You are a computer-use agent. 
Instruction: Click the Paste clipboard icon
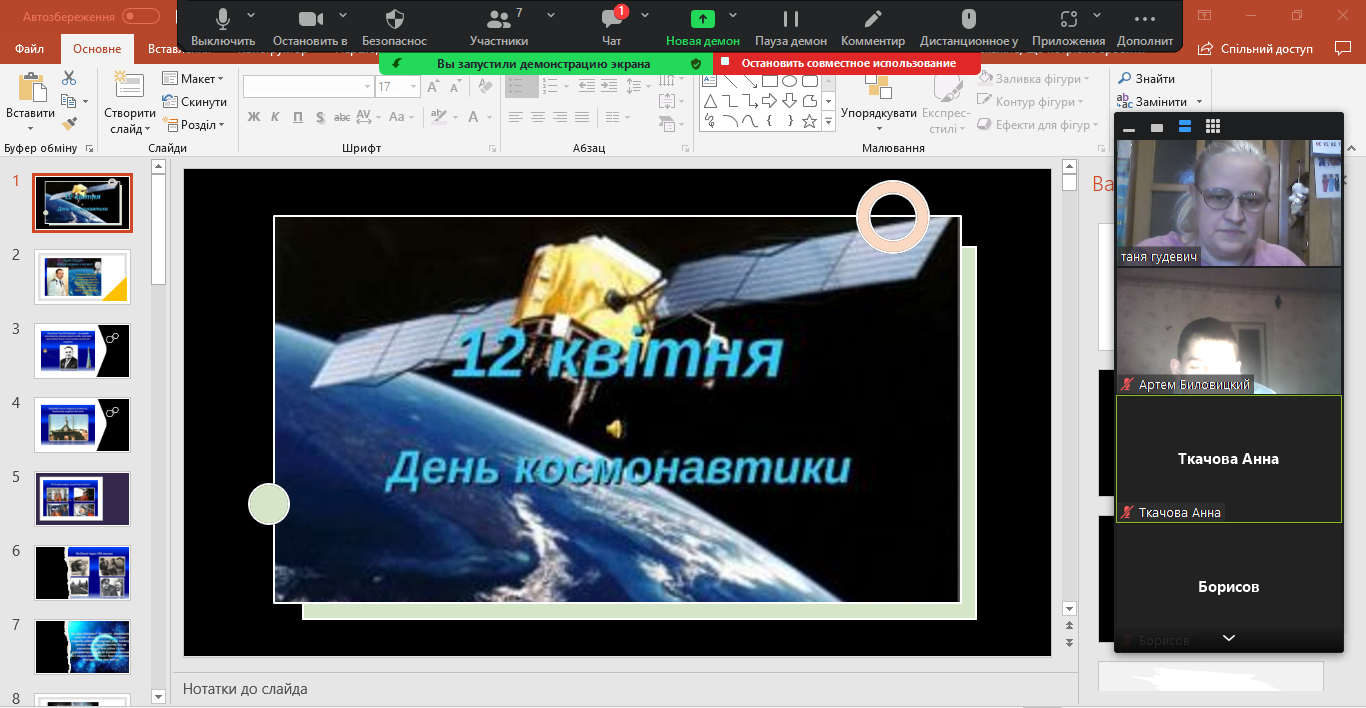click(31, 89)
